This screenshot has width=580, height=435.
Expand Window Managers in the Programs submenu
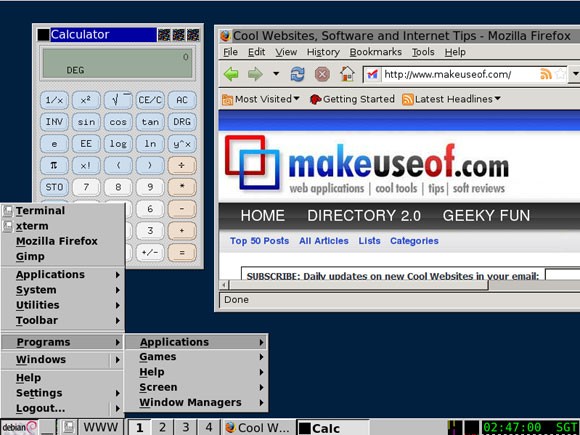[197, 402]
